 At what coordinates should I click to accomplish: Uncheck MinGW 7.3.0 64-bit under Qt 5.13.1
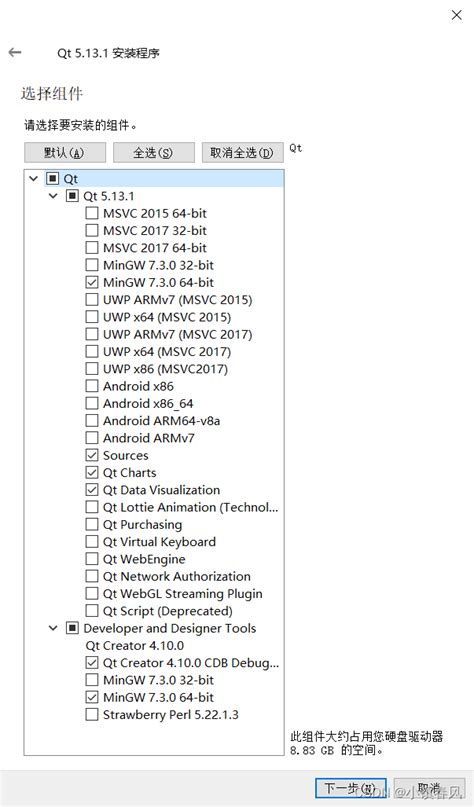[92, 282]
